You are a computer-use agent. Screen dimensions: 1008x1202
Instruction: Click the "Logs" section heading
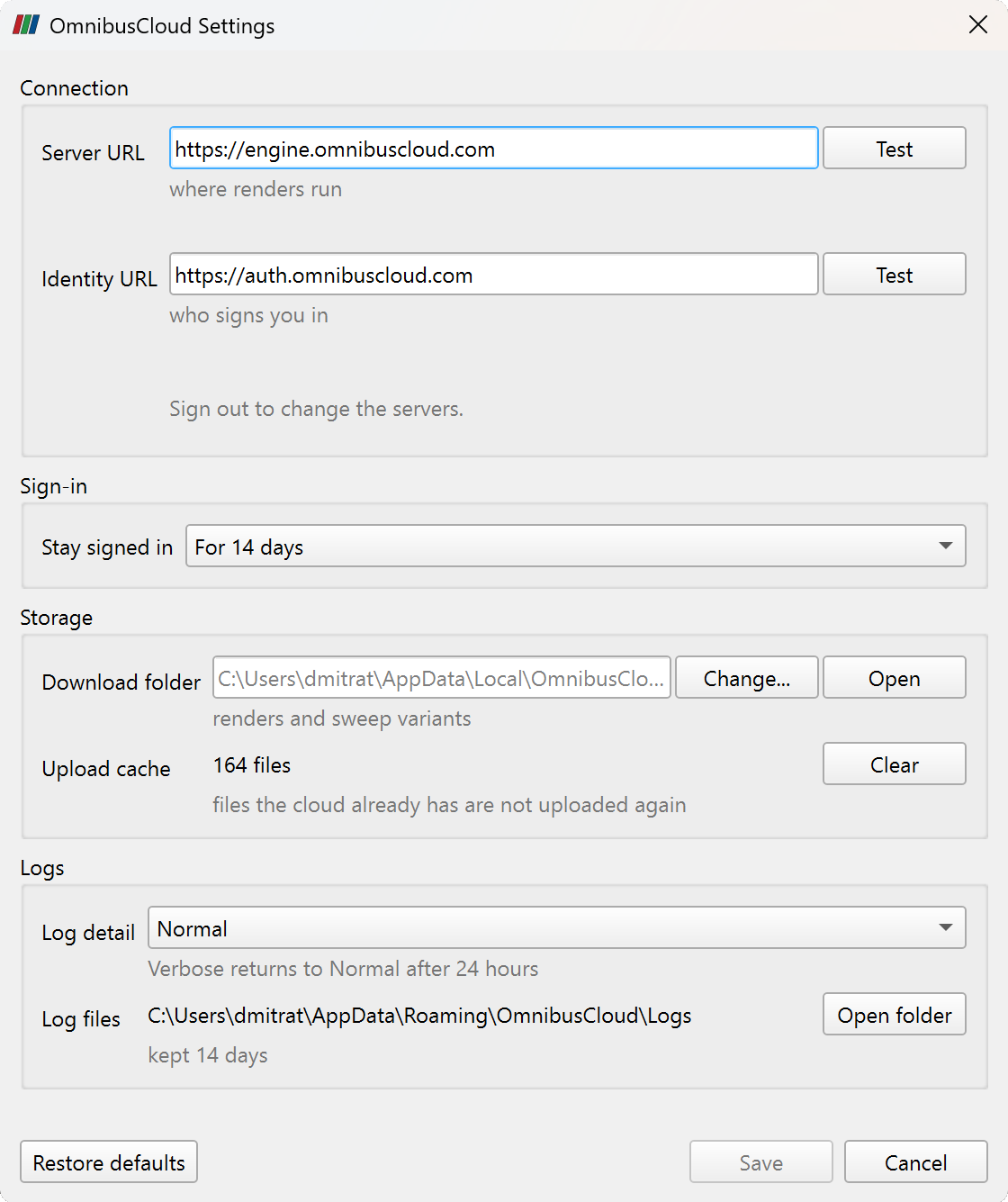click(x=42, y=868)
